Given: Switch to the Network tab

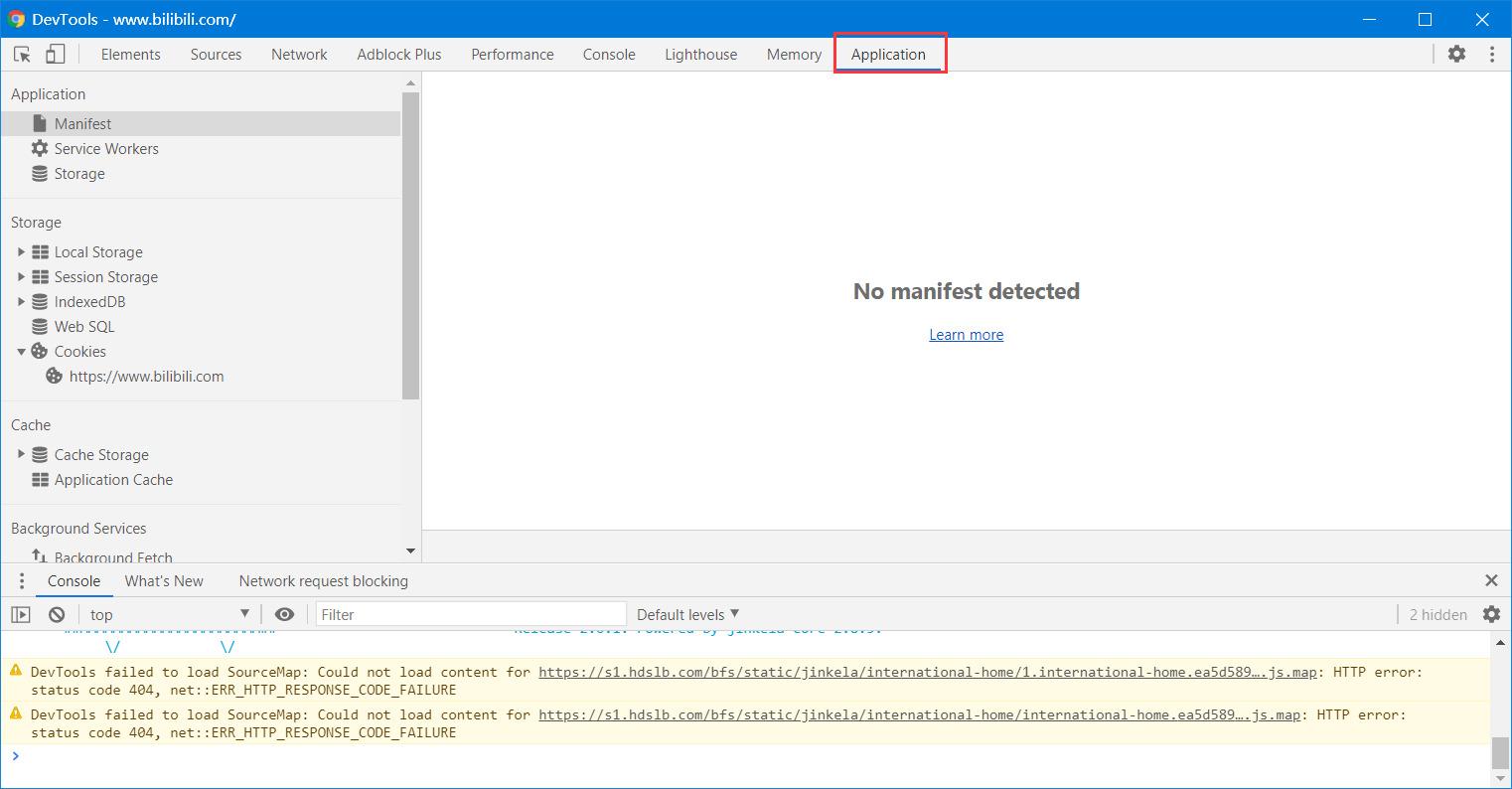Looking at the screenshot, I should pyautogui.click(x=299, y=55).
